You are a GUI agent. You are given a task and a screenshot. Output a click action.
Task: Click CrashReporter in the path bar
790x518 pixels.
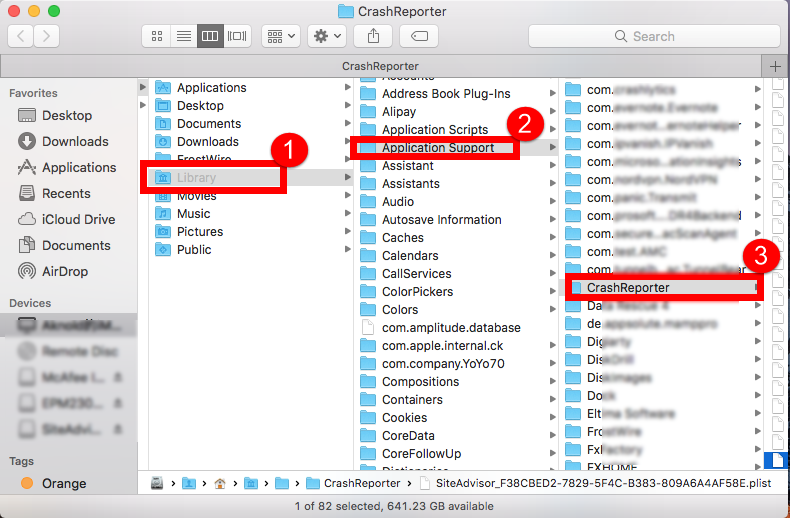[x=361, y=483]
